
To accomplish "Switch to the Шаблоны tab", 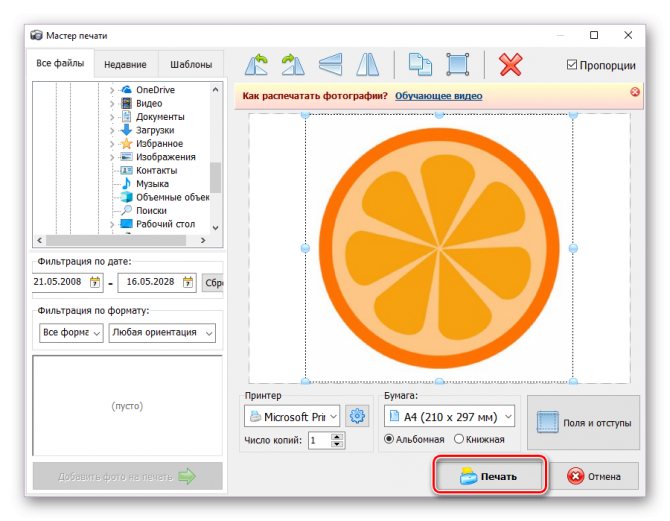I will click(x=189, y=64).
